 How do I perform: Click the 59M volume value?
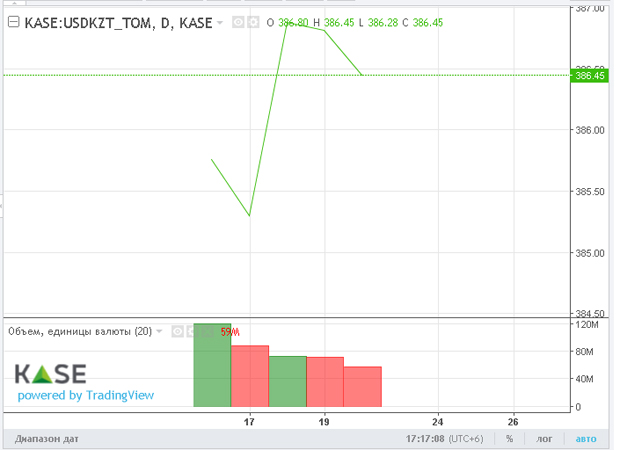(x=230, y=332)
